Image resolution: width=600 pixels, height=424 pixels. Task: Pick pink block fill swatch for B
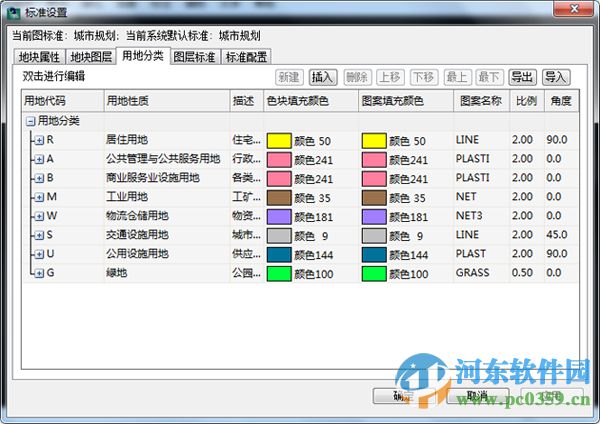(x=279, y=179)
